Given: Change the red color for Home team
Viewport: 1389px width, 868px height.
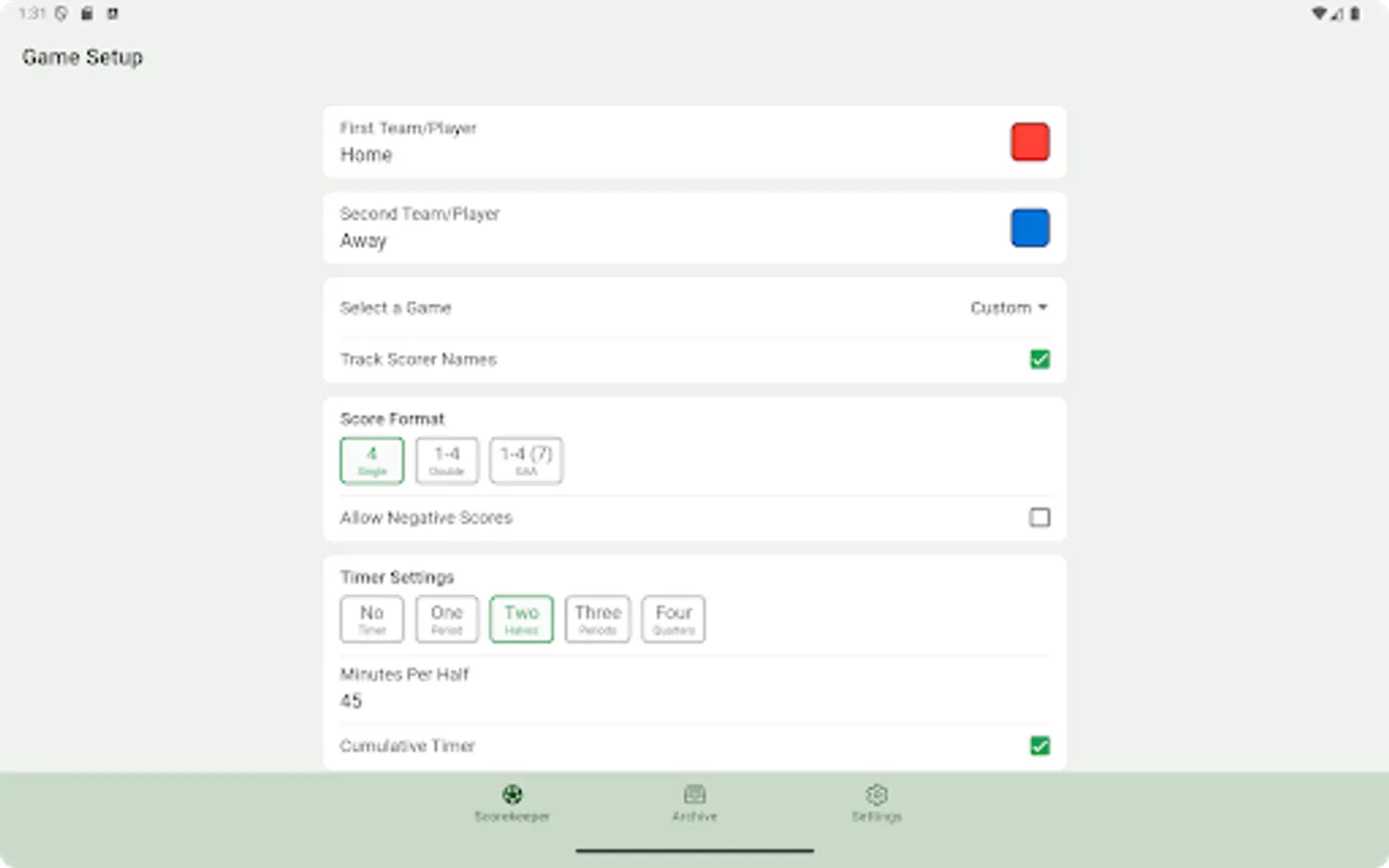Looking at the screenshot, I should (x=1029, y=141).
